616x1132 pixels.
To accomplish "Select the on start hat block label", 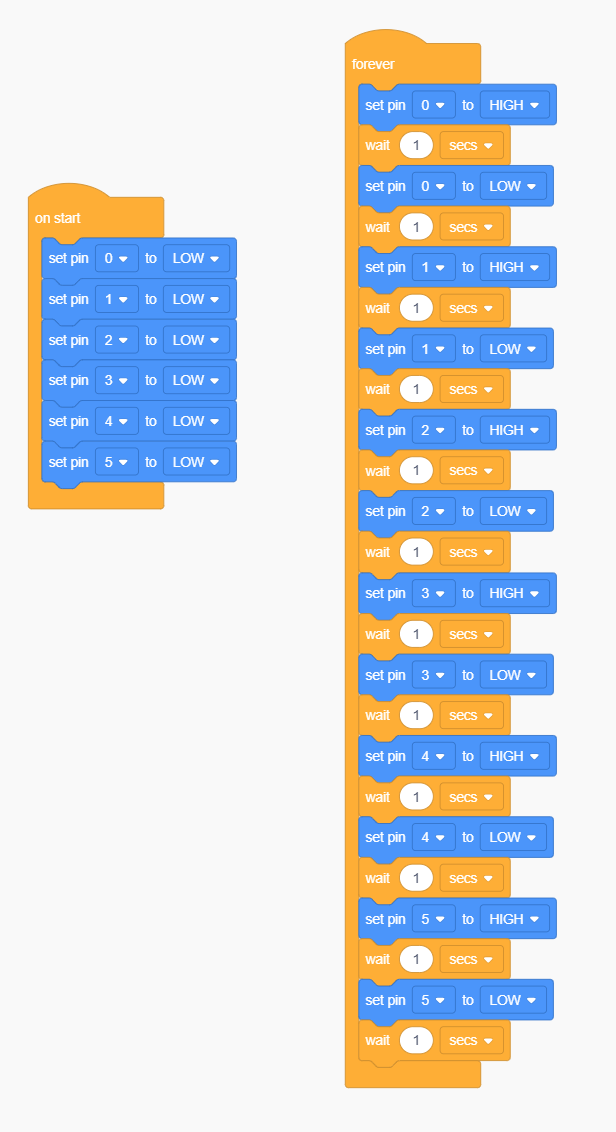I will [x=58, y=218].
